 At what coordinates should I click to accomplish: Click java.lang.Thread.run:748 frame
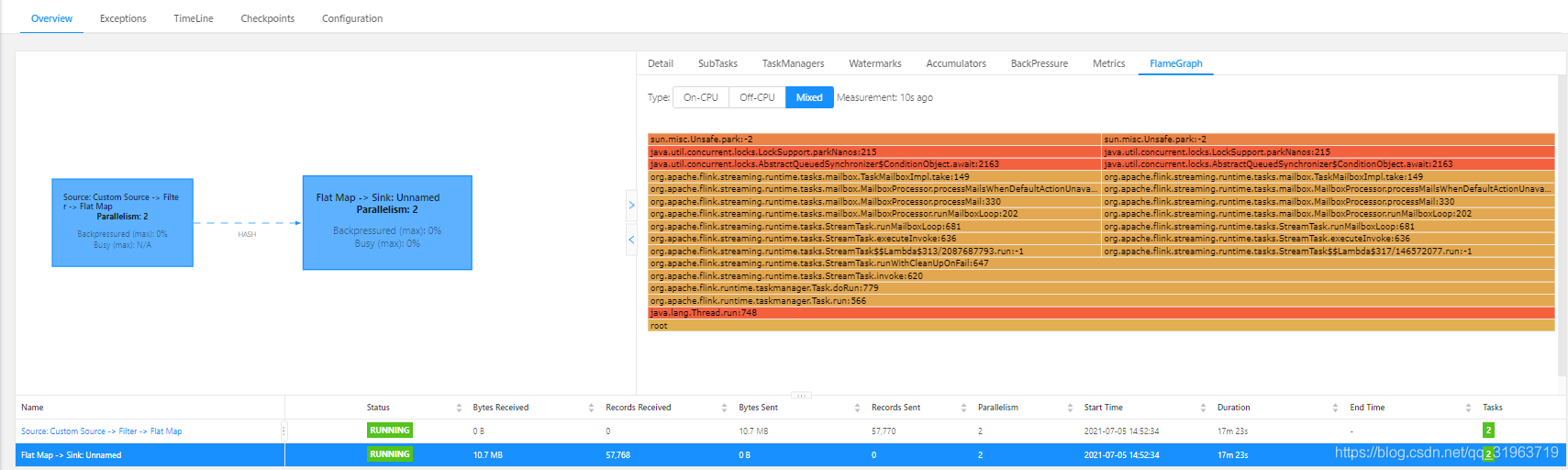coord(1101,313)
